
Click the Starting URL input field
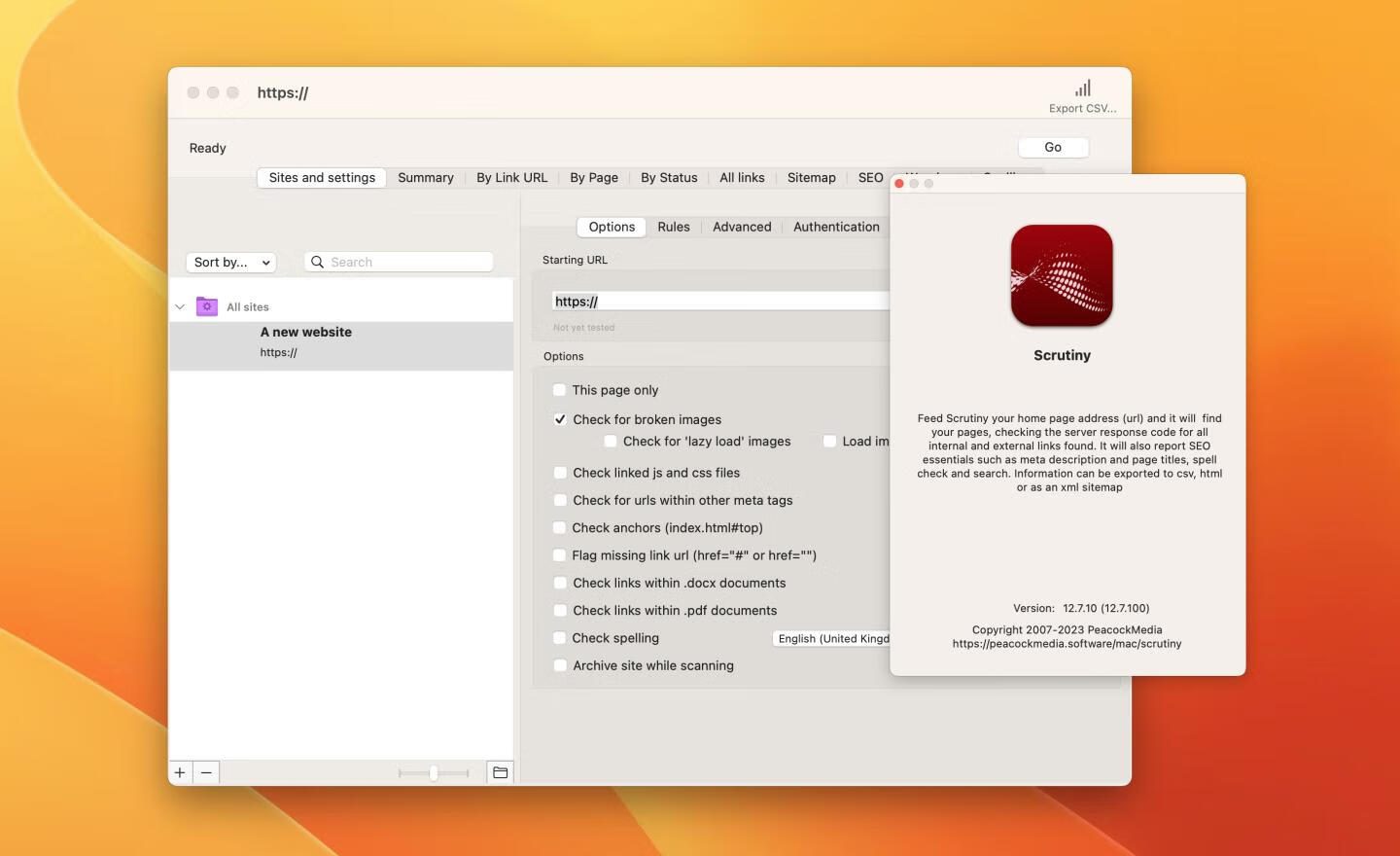click(x=719, y=302)
